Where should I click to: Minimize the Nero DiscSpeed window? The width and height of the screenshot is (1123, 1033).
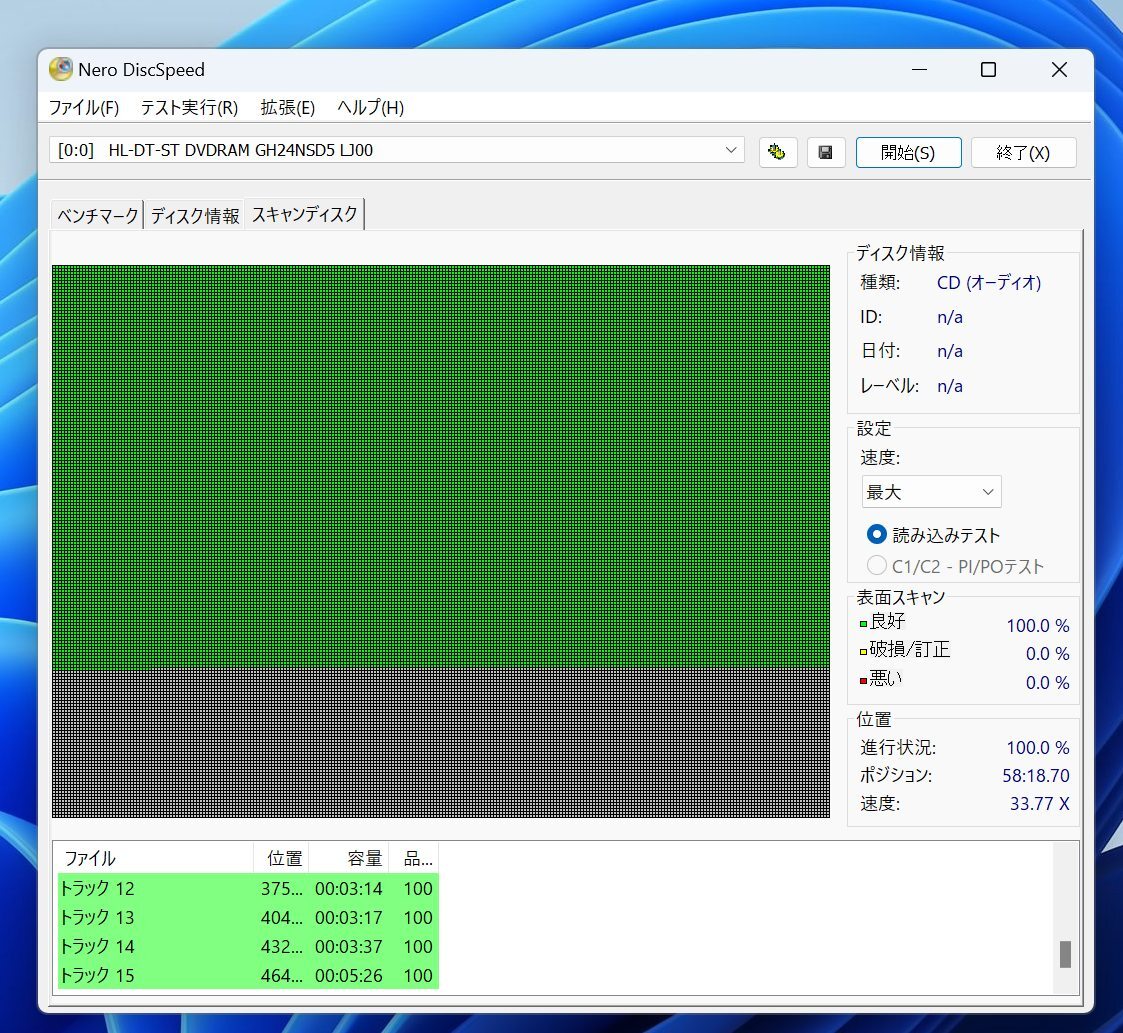tap(920, 69)
